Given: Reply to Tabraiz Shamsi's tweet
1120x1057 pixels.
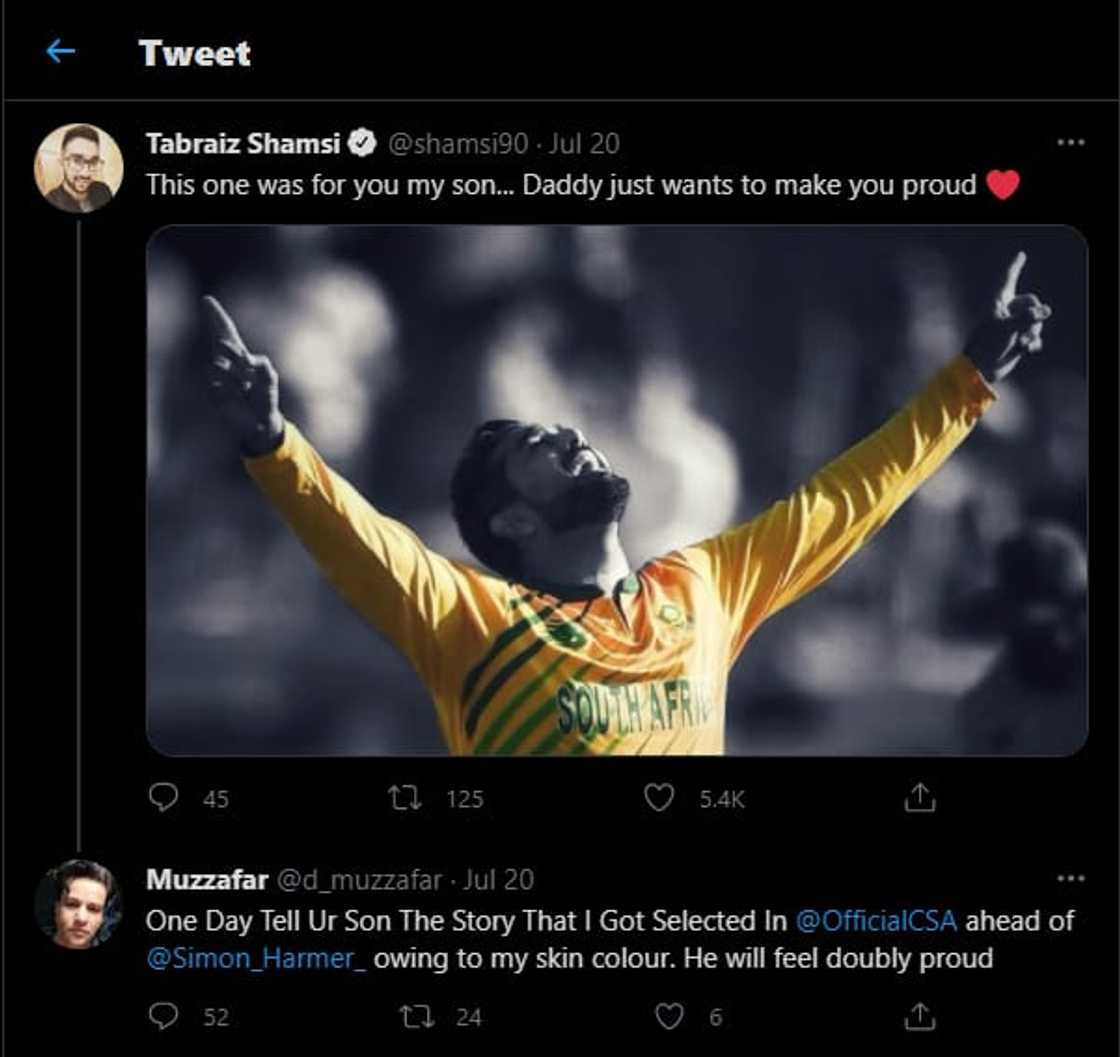Looking at the screenshot, I should pyautogui.click(x=163, y=797).
